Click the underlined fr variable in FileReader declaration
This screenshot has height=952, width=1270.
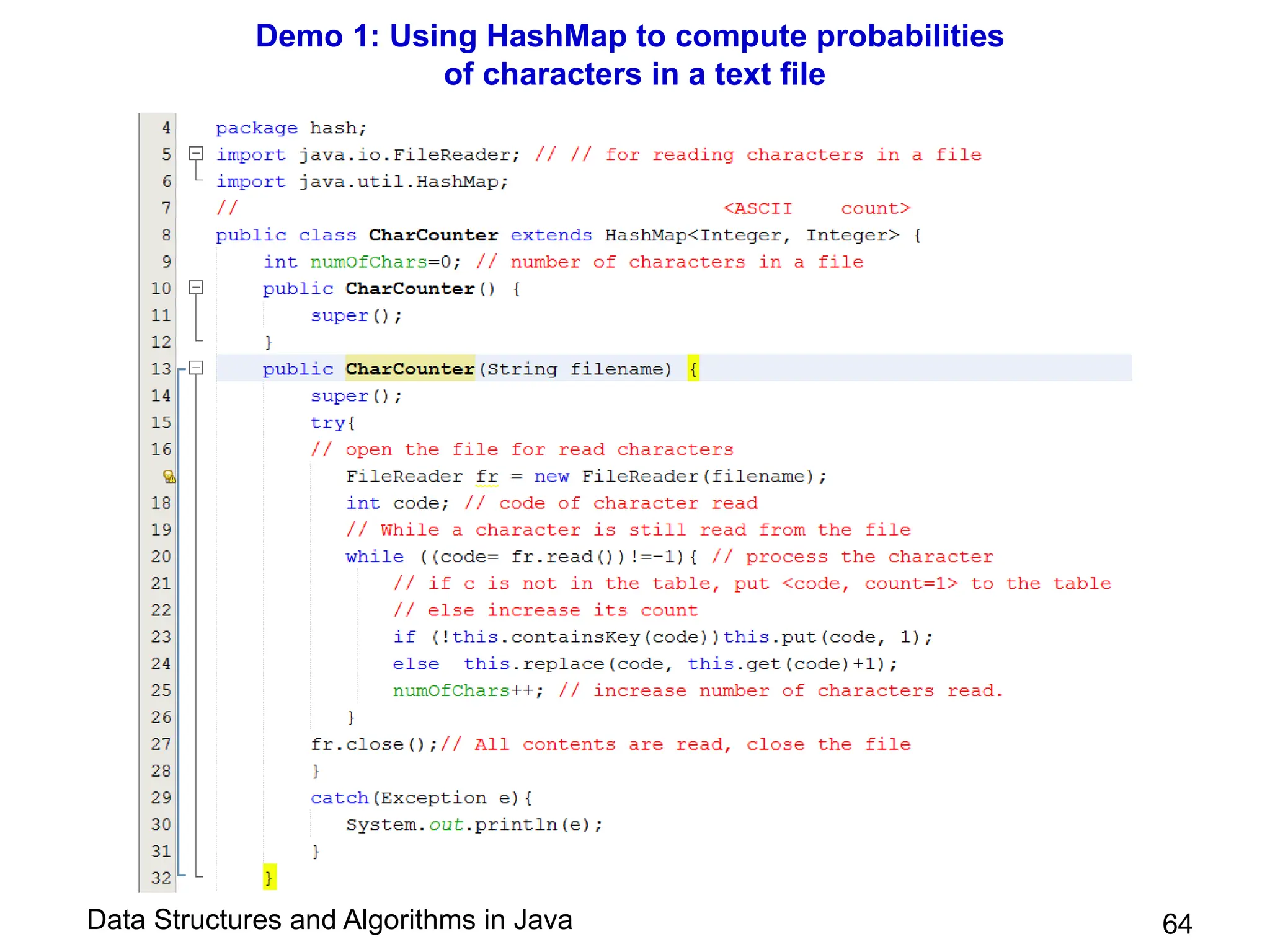point(487,477)
